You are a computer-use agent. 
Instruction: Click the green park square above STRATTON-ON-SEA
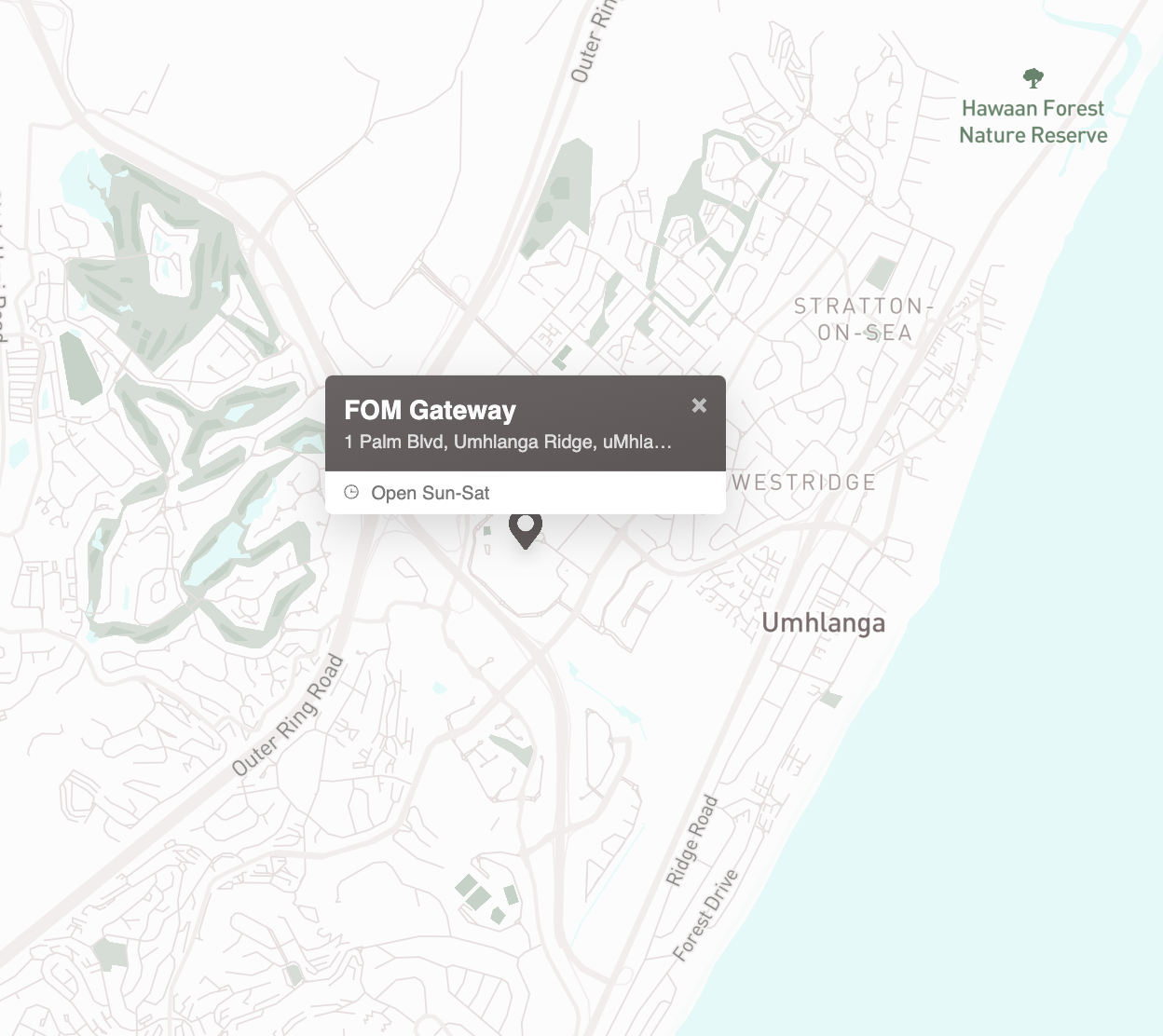coord(881,273)
